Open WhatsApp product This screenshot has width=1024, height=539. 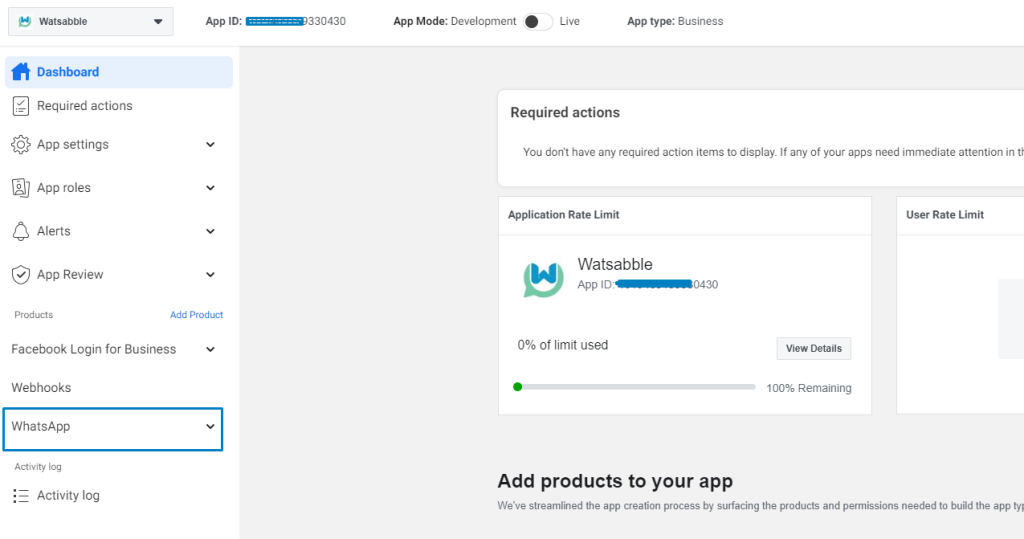click(113, 429)
